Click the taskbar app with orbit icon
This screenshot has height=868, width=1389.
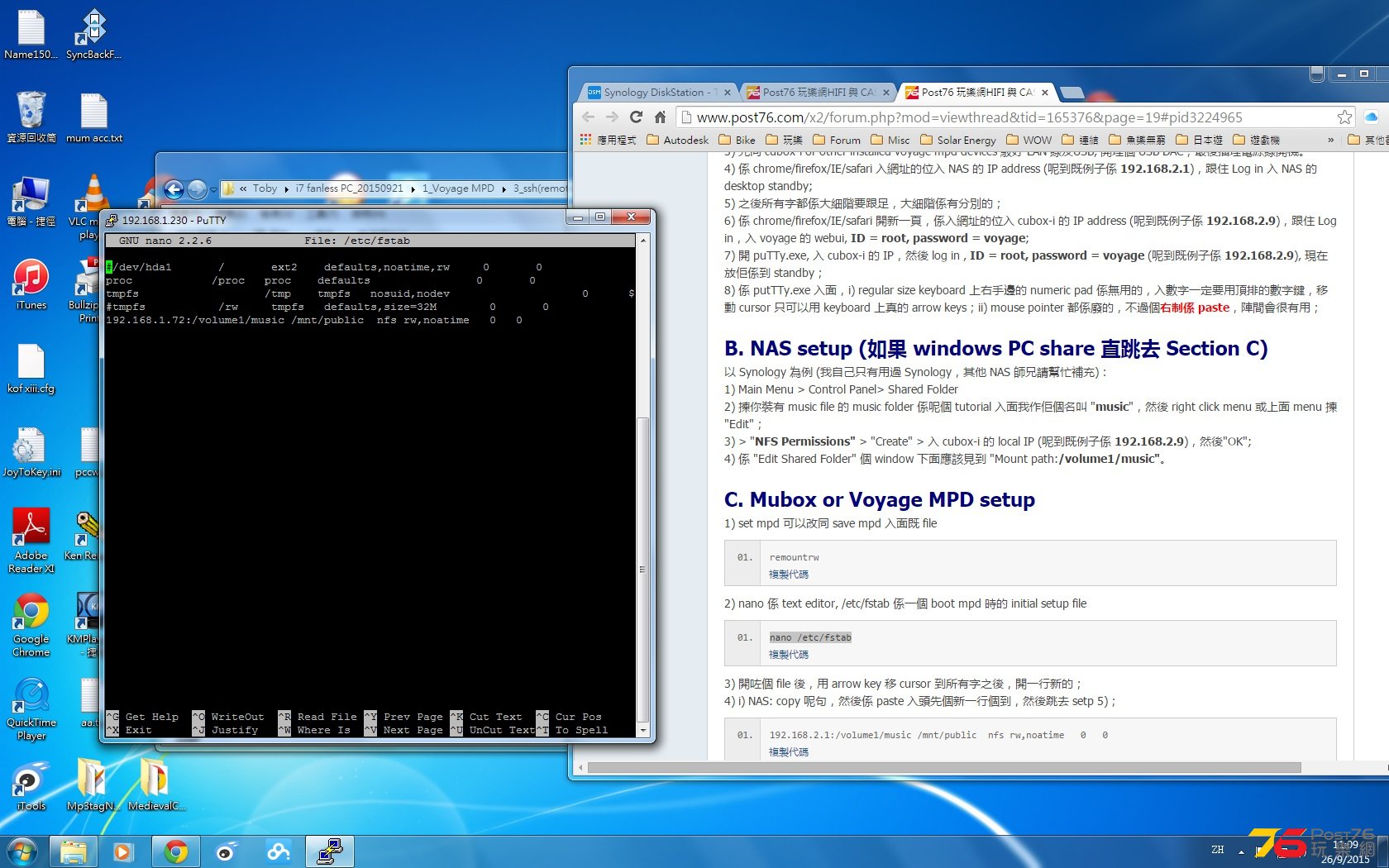227,851
